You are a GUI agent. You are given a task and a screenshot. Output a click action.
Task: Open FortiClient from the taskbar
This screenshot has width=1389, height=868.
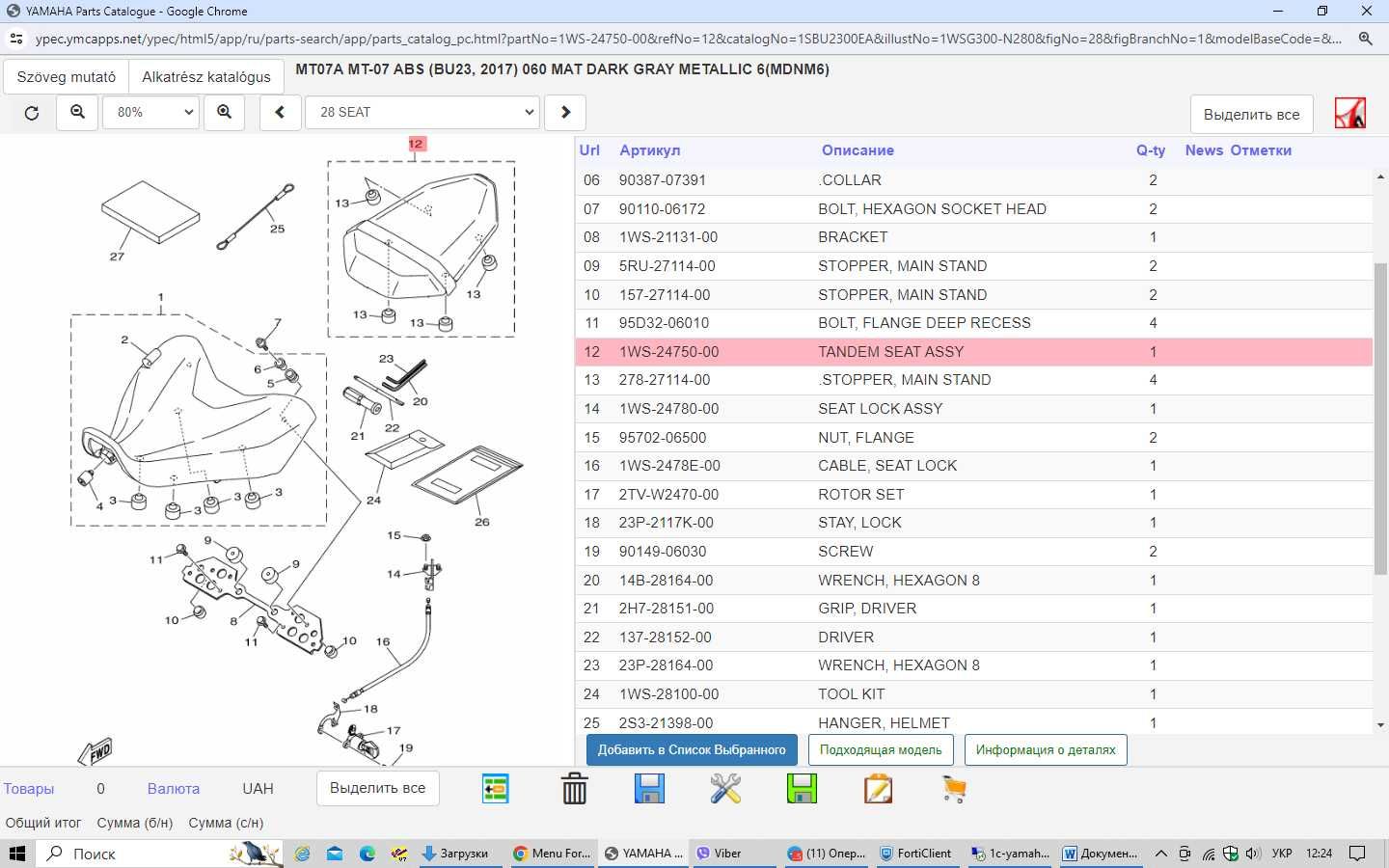[915, 854]
